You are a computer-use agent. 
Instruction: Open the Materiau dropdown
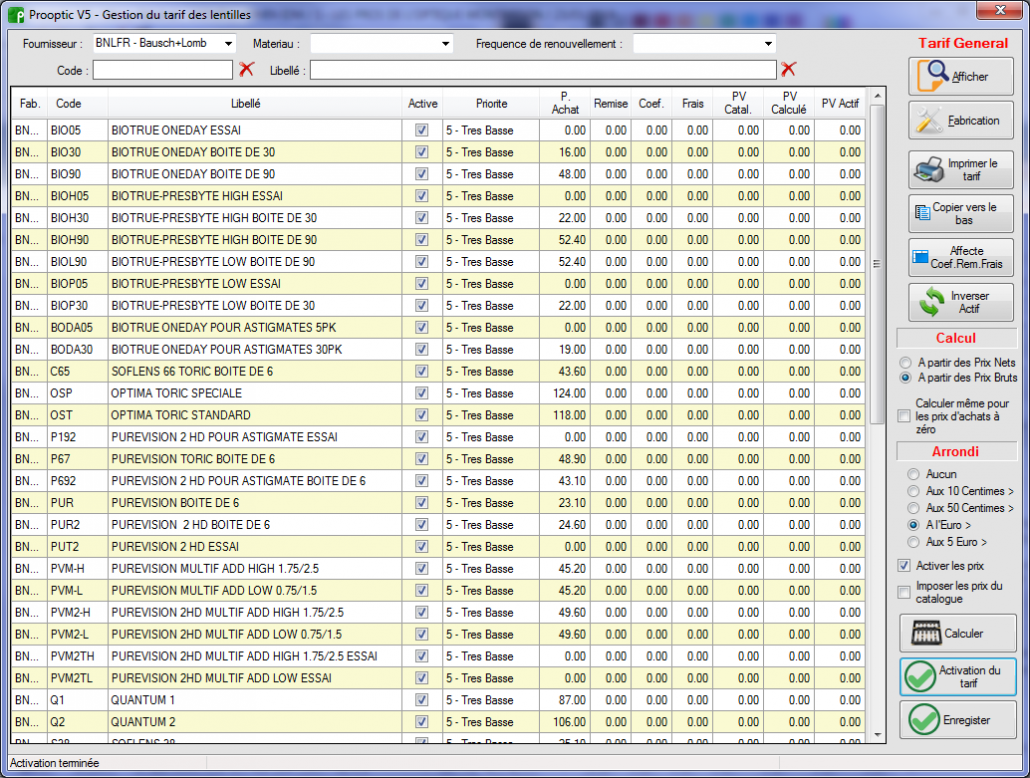445,43
